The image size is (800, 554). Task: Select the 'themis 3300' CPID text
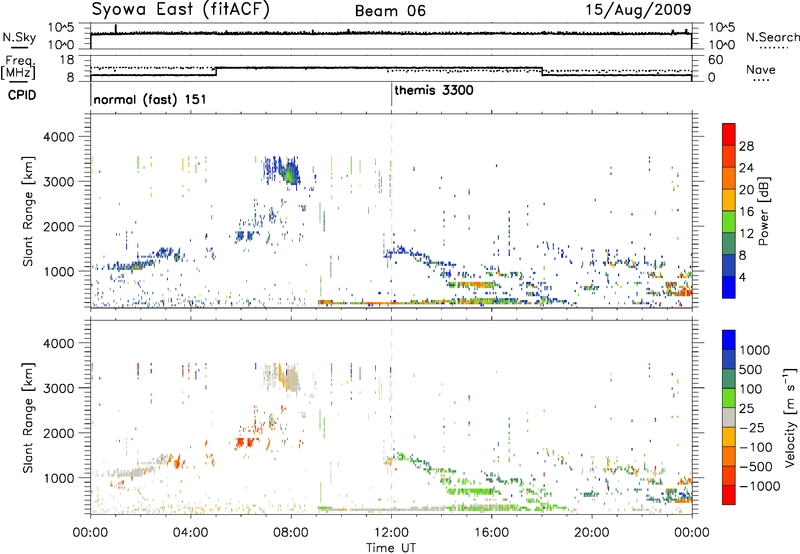click(x=434, y=90)
